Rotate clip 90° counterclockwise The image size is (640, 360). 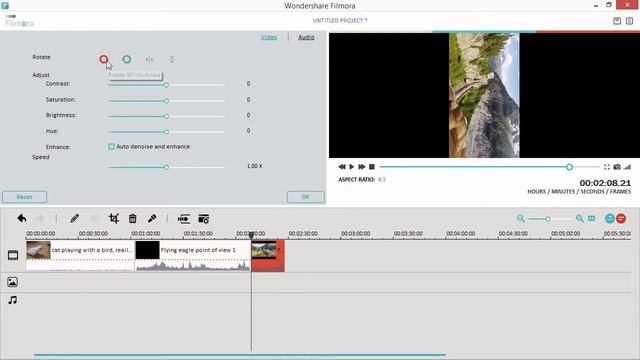pos(127,59)
